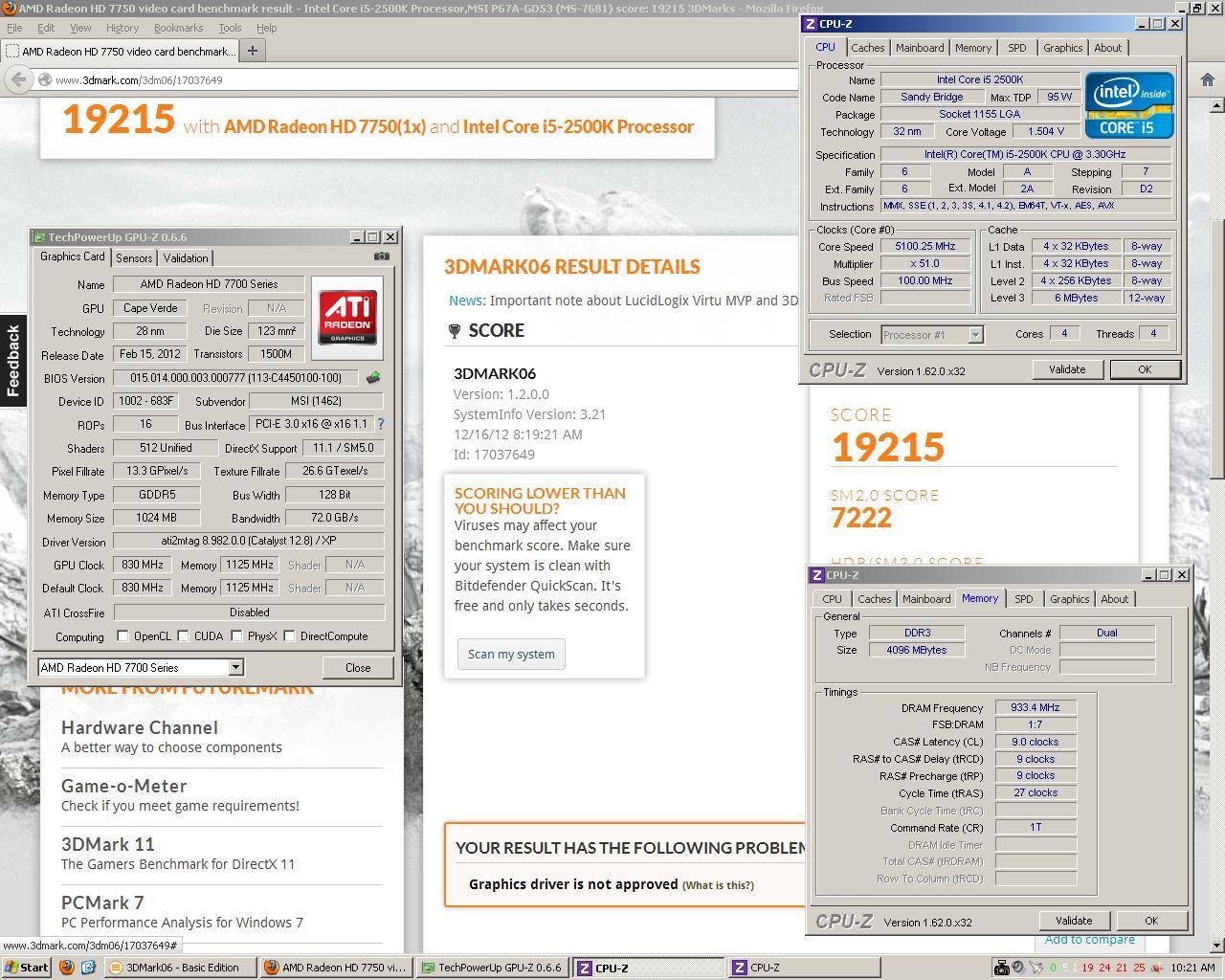The height and width of the screenshot is (980, 1225).
Task: Open Firefox home page via house icon
Action: click(x=1207, y=79)
